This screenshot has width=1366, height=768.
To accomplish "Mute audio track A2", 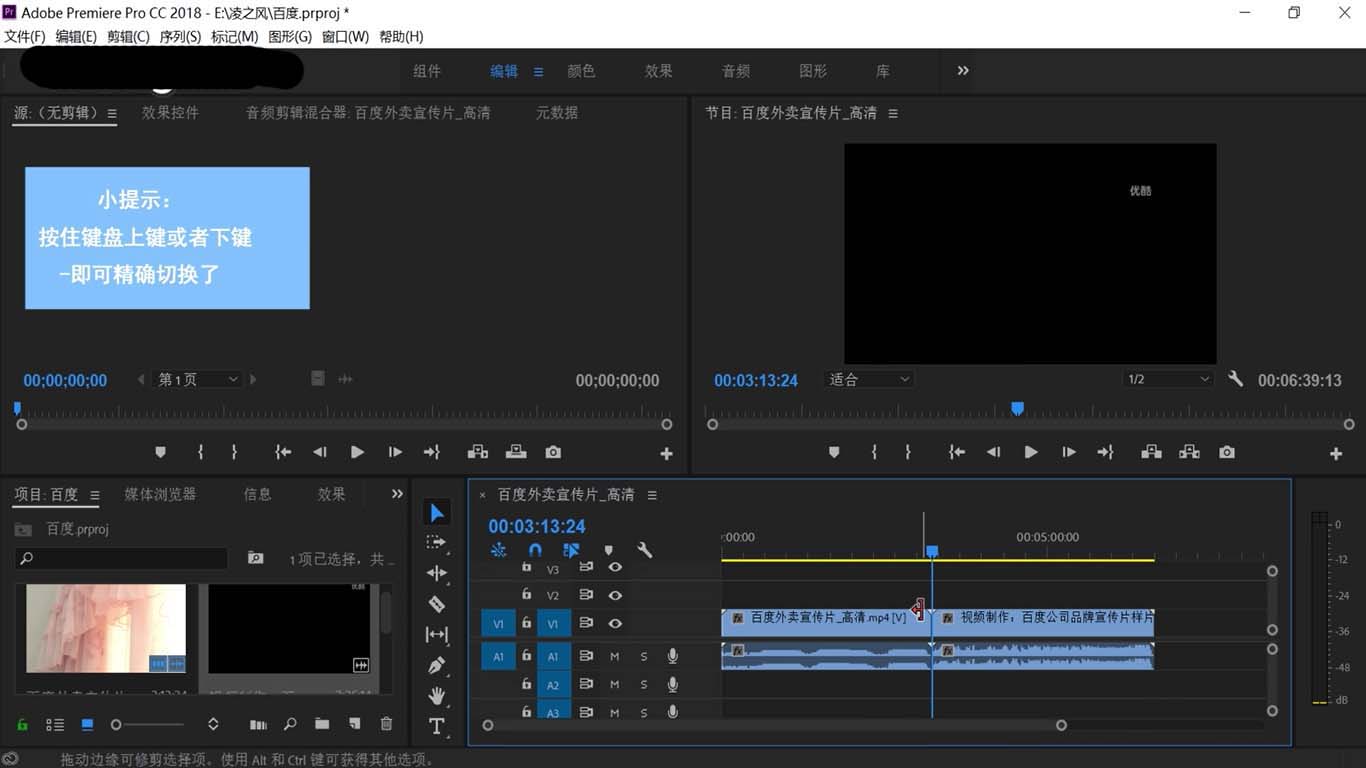I will click(x=614, y=685).
